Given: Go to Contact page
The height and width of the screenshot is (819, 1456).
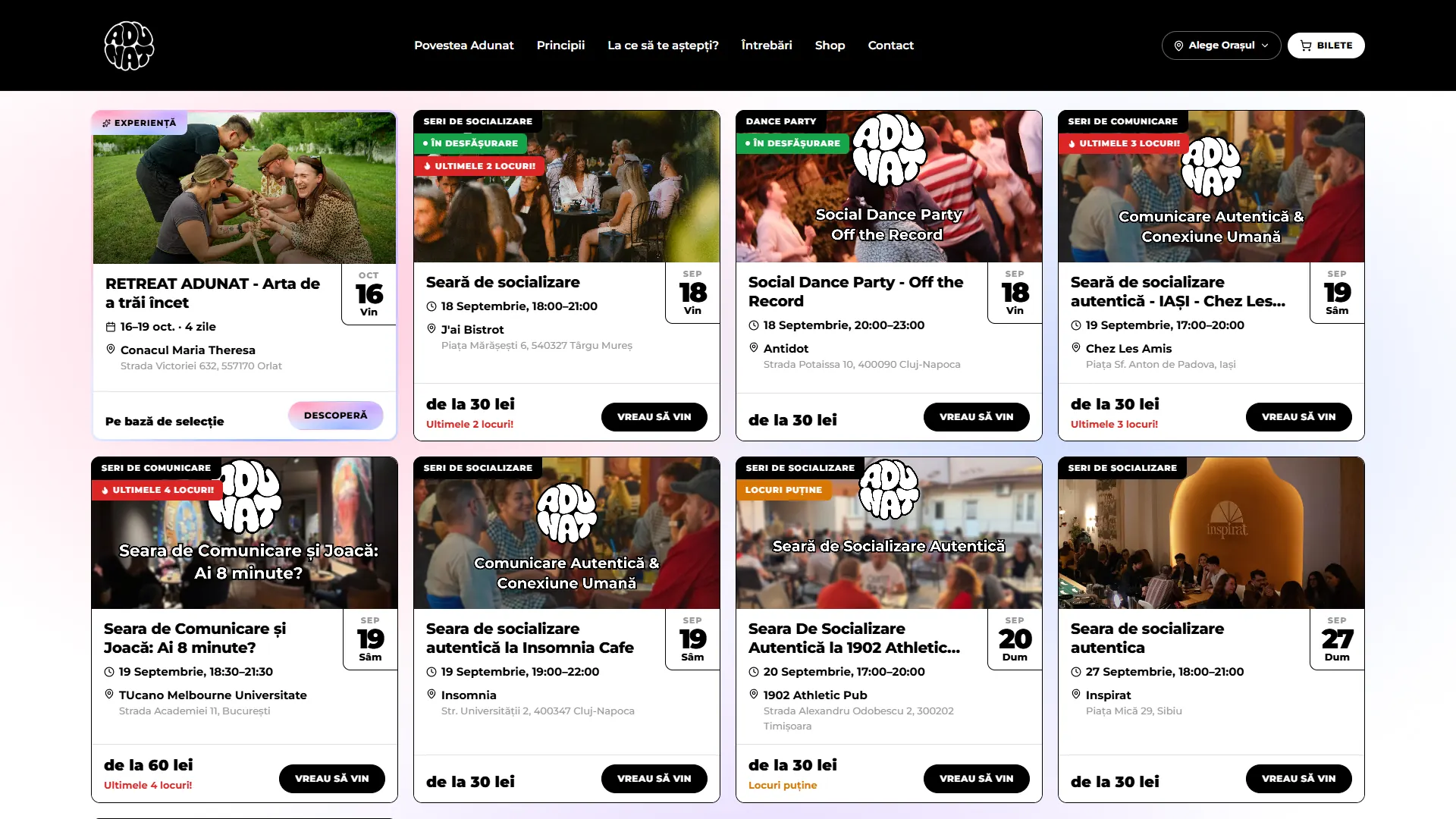Looking at the screenshot, I should (890, 45).
